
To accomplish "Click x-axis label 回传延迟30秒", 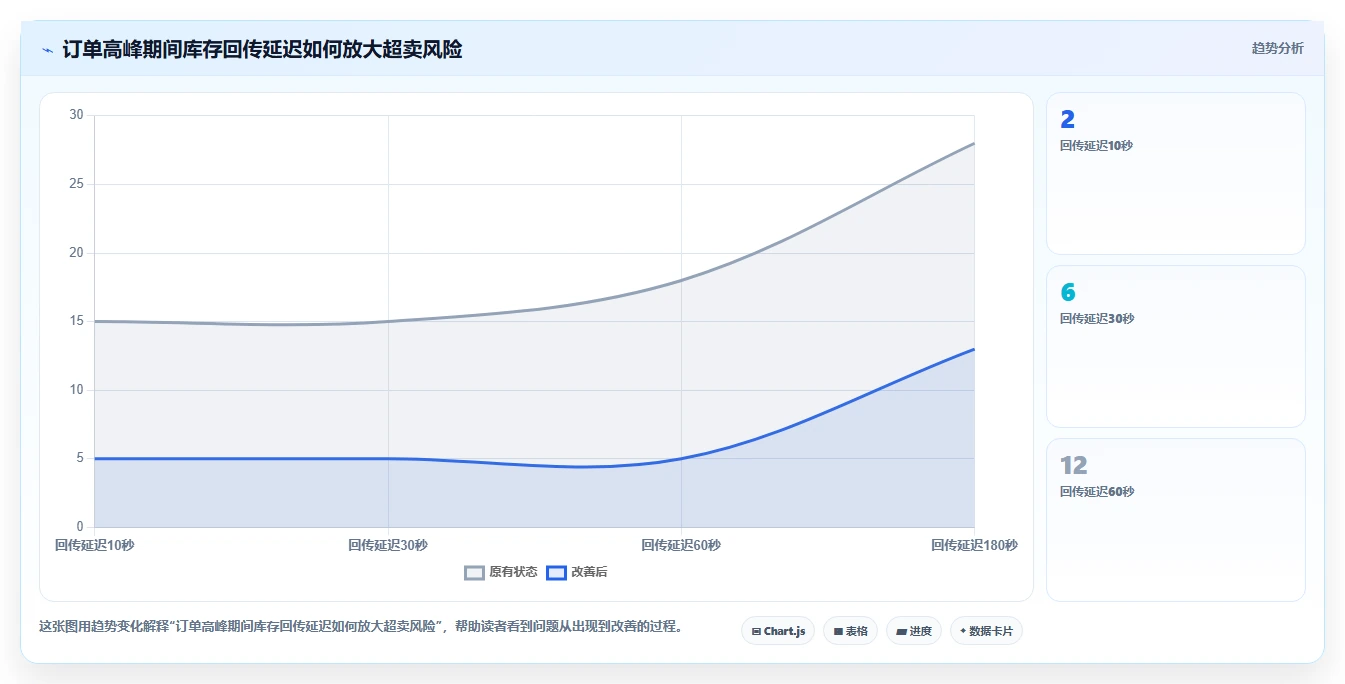I will point(388,545).
